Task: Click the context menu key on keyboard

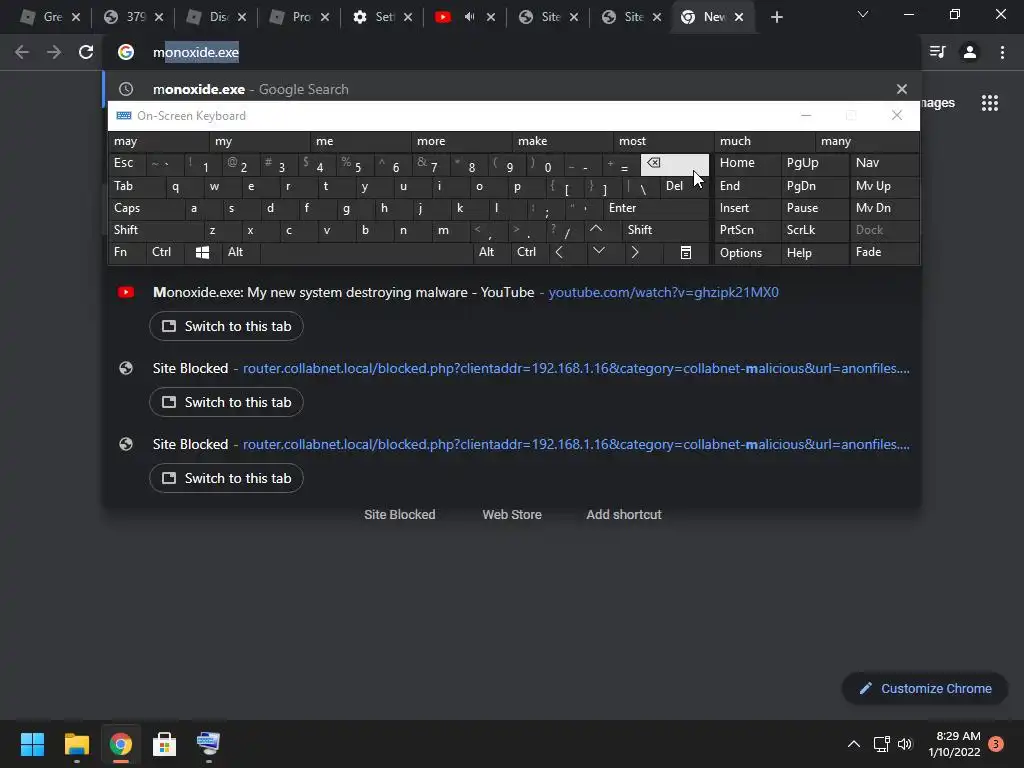Action: tap(686, 252)
